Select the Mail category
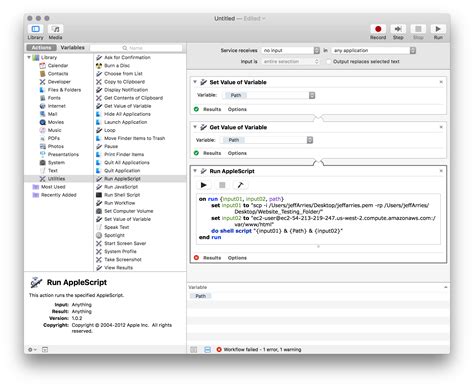Viewport: 474px width, 388px height. pos(52,114)
